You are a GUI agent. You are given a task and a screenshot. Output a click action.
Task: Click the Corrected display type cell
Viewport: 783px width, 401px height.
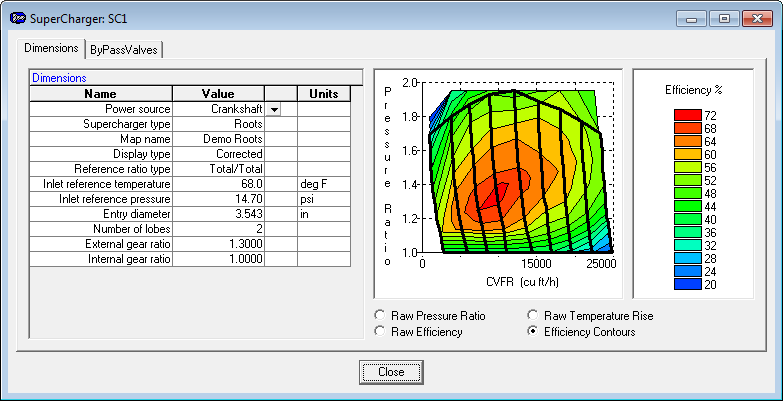coord(218,154)
